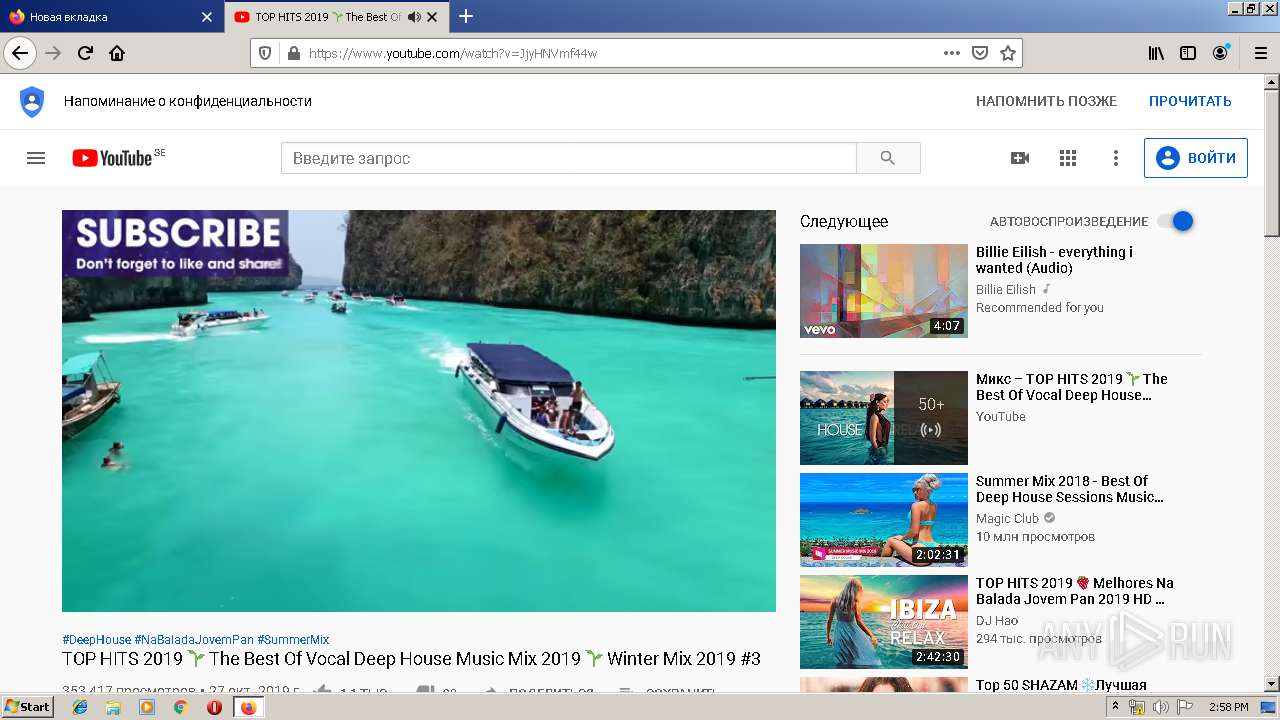Toggle Автовоспроизведение autoplay switch

[1176, 221]
